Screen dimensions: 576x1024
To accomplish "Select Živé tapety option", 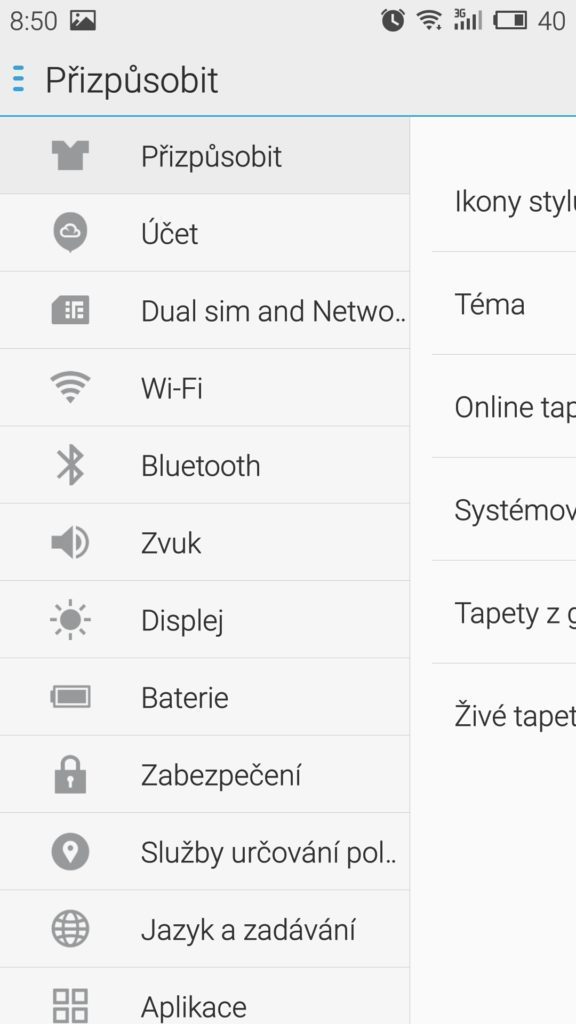I will (x=504, y=715).
